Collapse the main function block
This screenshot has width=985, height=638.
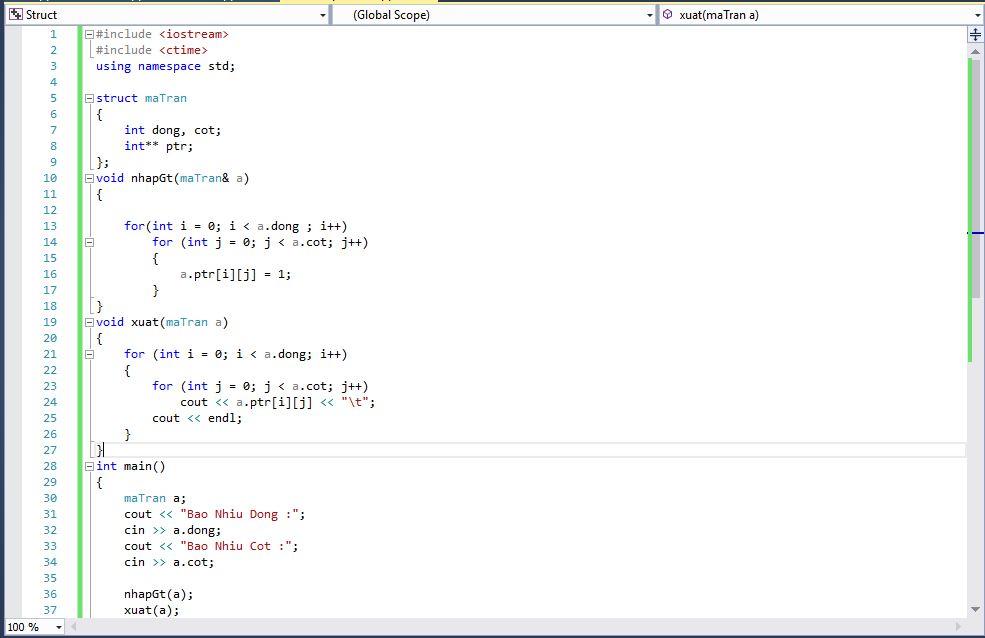click(x=90, y=466)
